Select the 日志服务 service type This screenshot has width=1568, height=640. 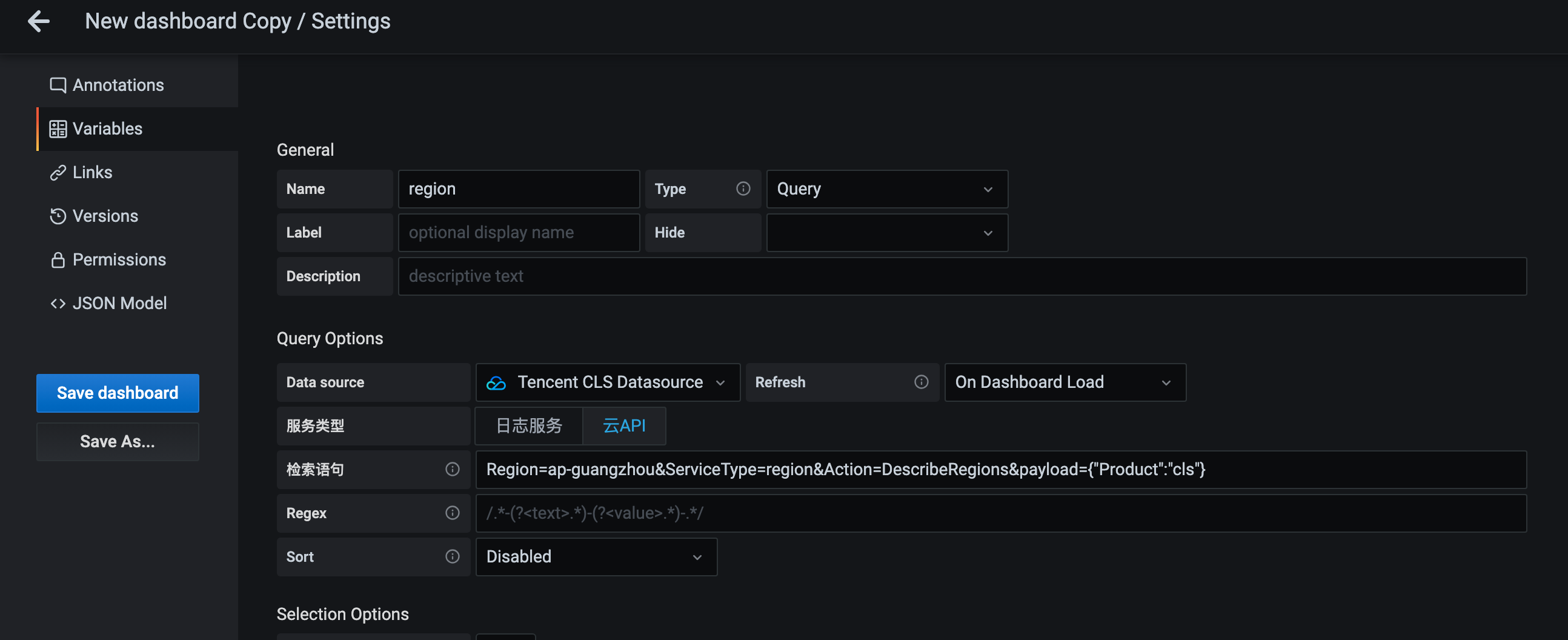click(528, 425)
